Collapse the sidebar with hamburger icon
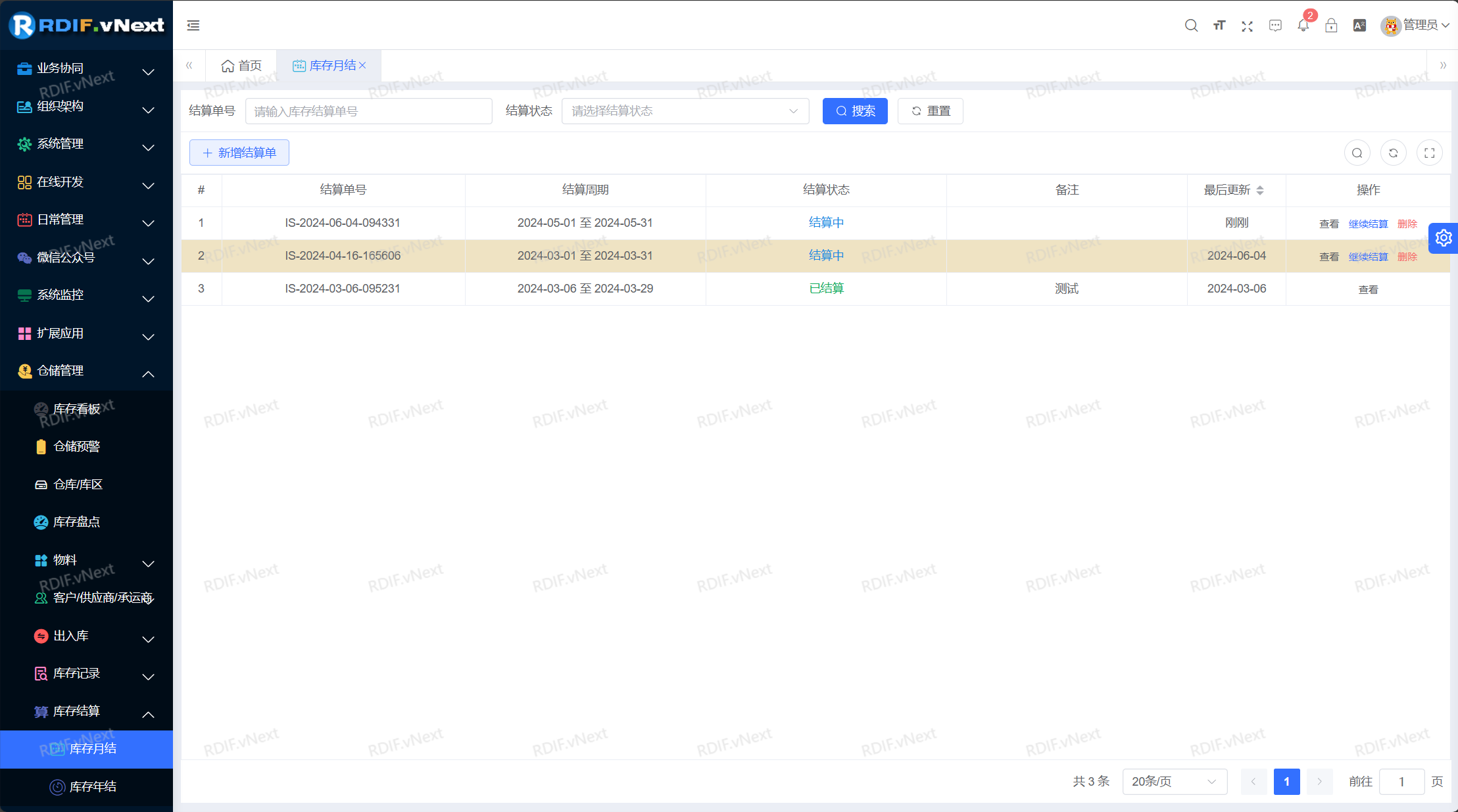1458x812 pixels. pos(193,26)
